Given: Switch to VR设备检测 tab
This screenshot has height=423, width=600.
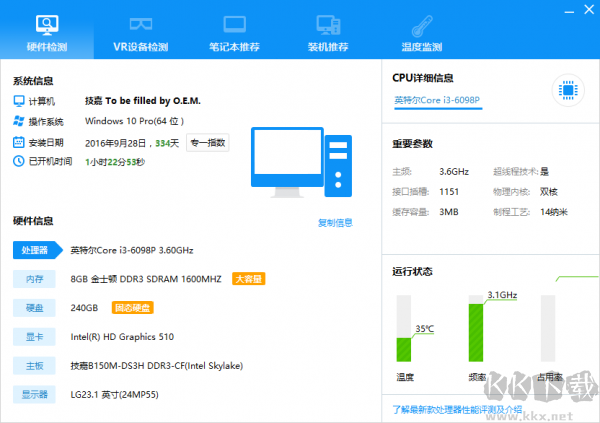Looking at the screenshot, I should (x=140, y=33).
